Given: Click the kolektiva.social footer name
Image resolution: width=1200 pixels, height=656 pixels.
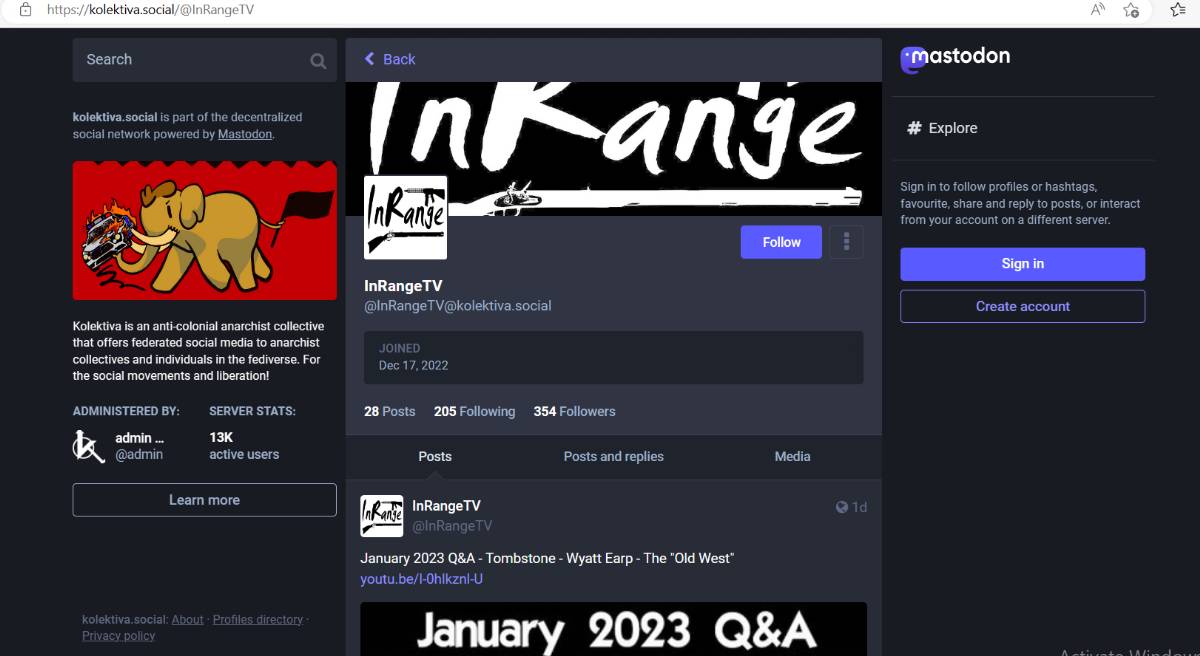Looking at the screenshot, I should click(124, 620).
